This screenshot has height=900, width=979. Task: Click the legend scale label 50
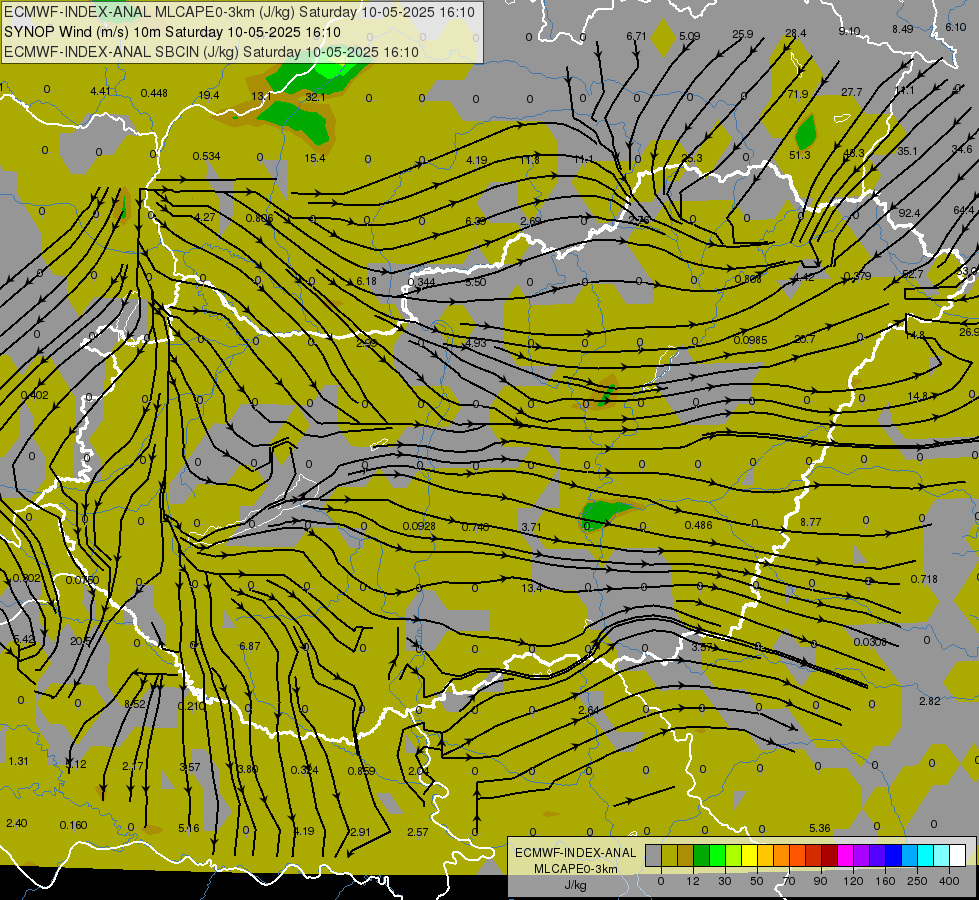(757, 881)
